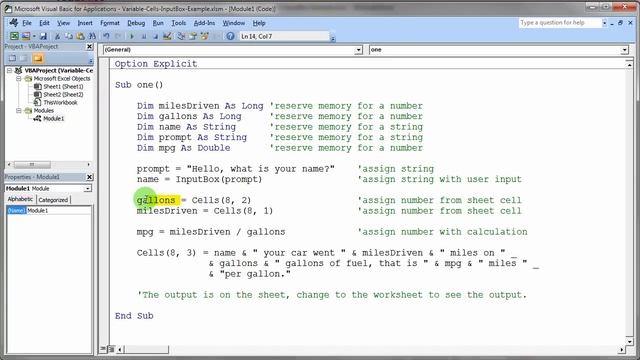Toggle Design Mode icon
The image size is (640, 360).
click(167, 36)
